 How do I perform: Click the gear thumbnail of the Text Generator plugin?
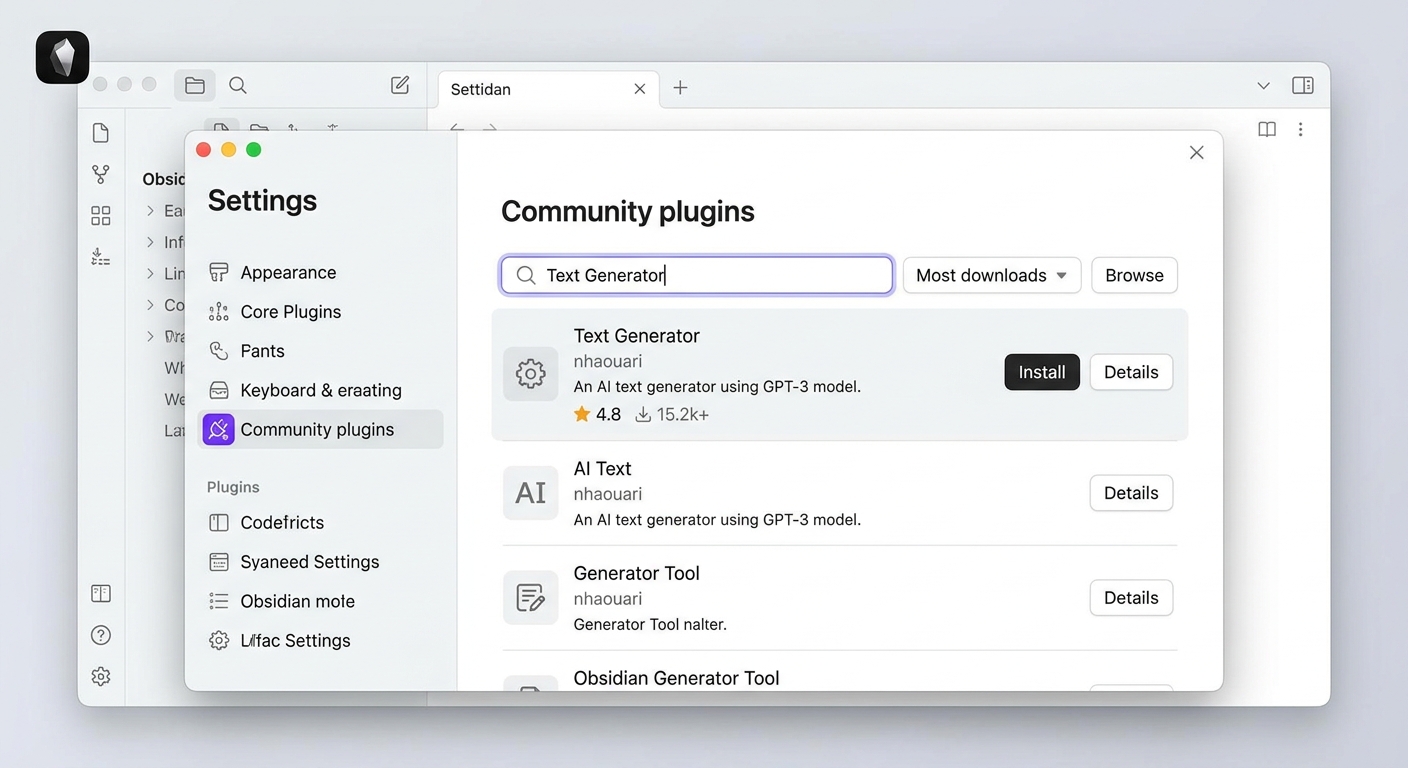(530, 374)
